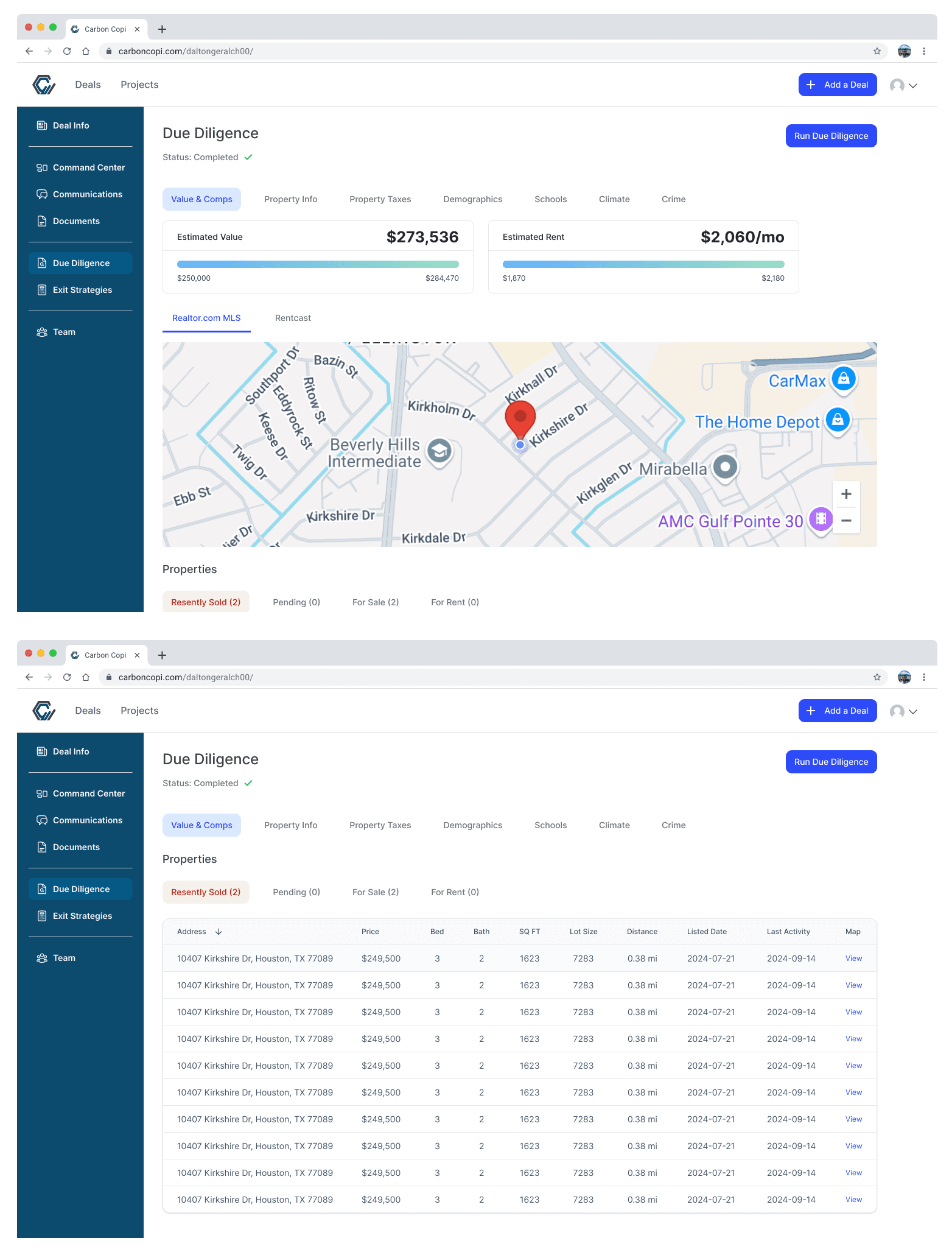This screenshot has width=952, height=1252.
Task: Zoom out on the map
Action: coord(845,521)
